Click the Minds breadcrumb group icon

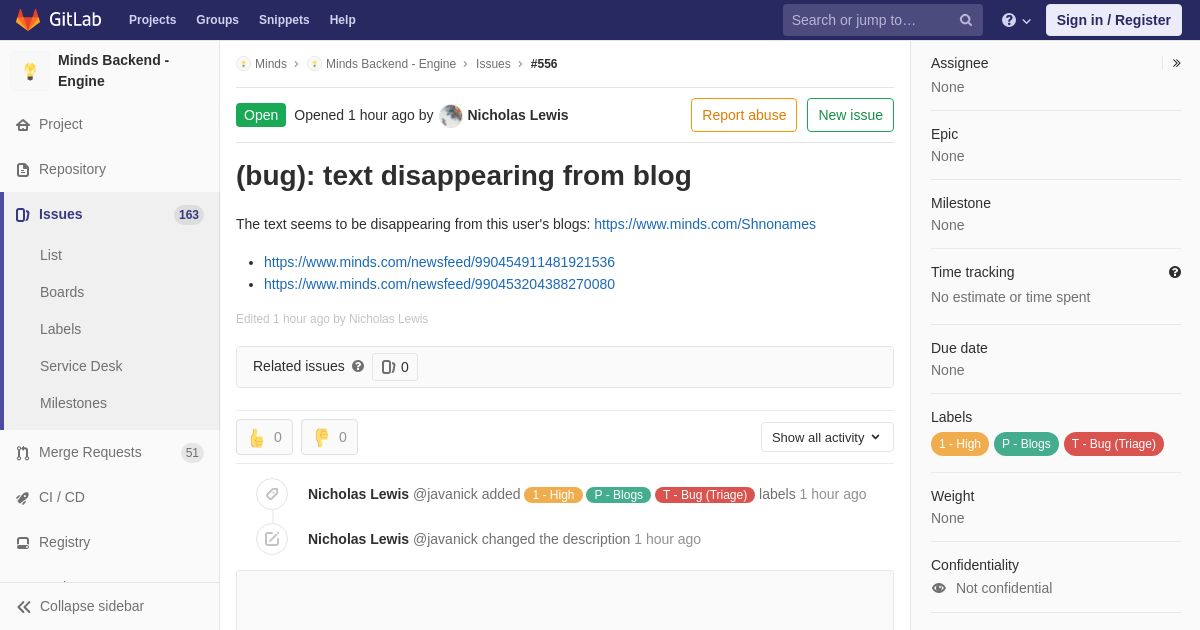[x=243, y=64]
